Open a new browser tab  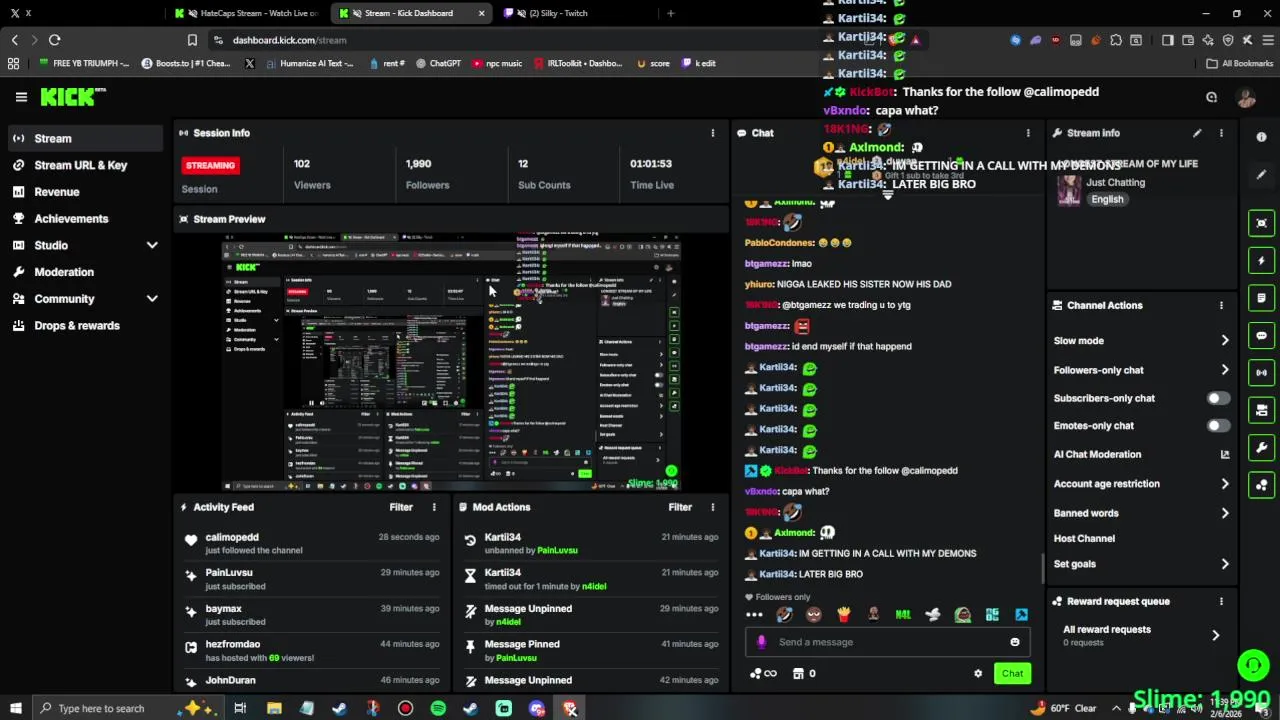(x=671, y=13)
